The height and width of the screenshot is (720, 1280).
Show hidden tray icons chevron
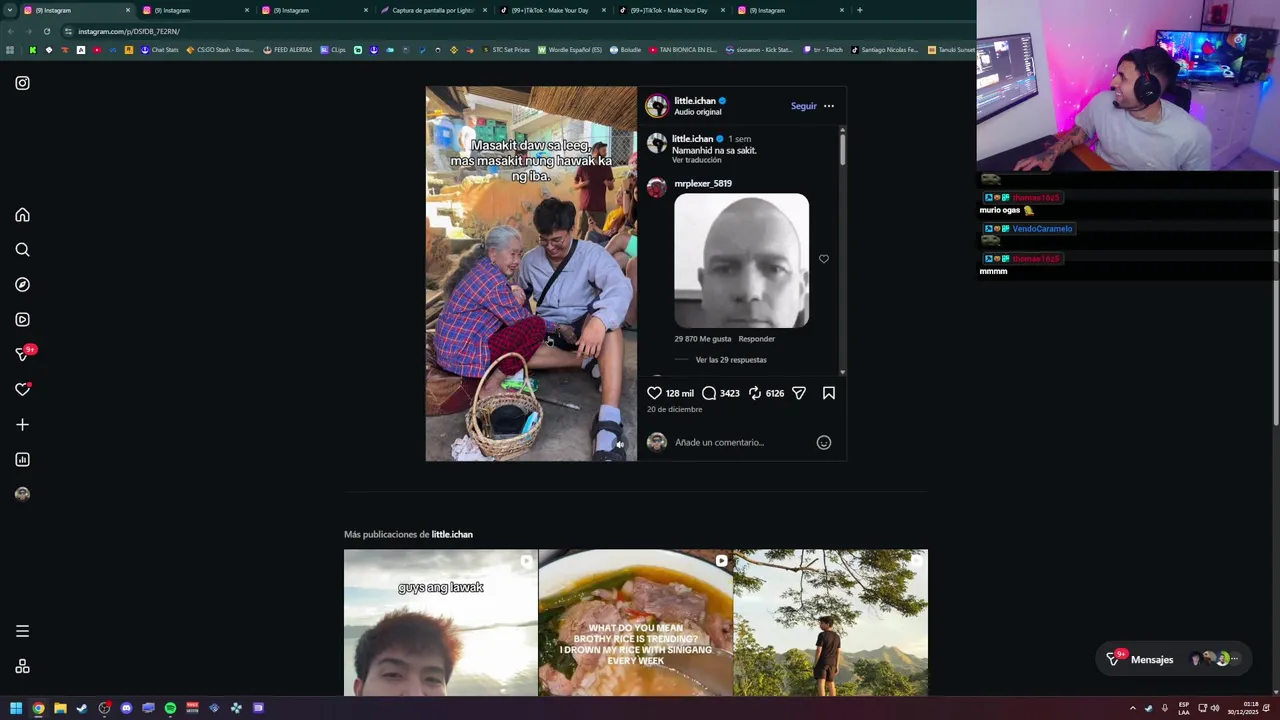point(1133,708)
